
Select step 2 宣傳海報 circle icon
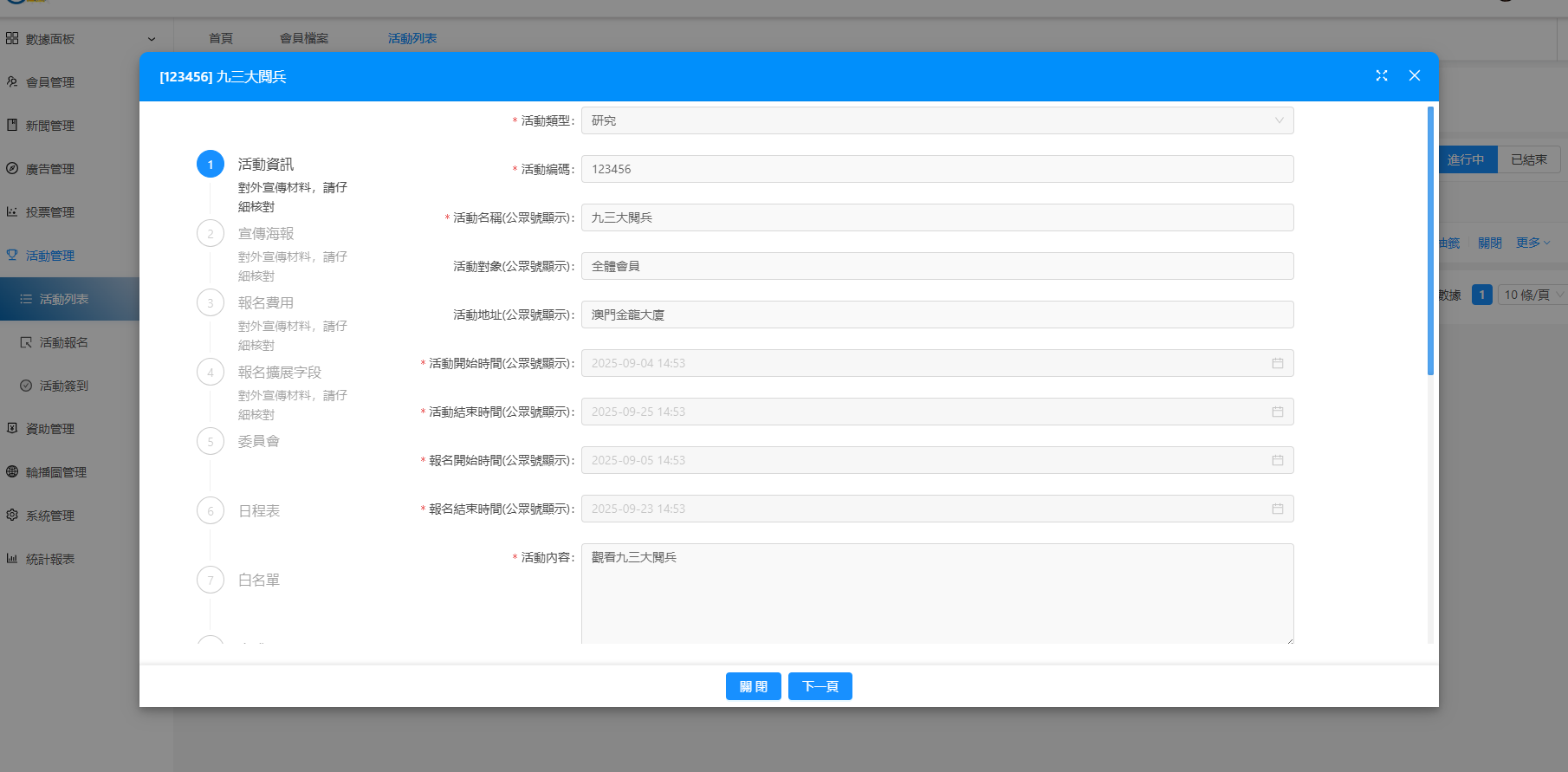[x=211, y=234]
